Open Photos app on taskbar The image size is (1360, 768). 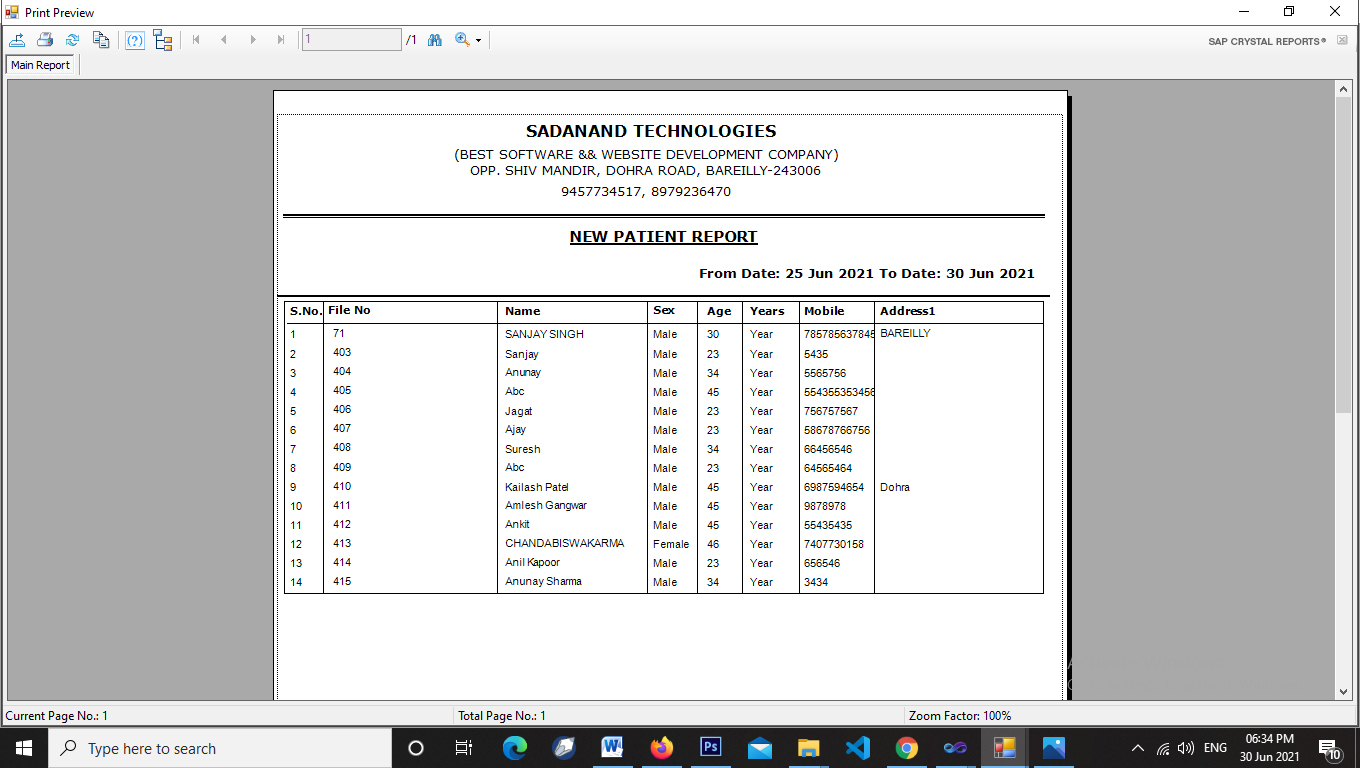coord(1053,748)
